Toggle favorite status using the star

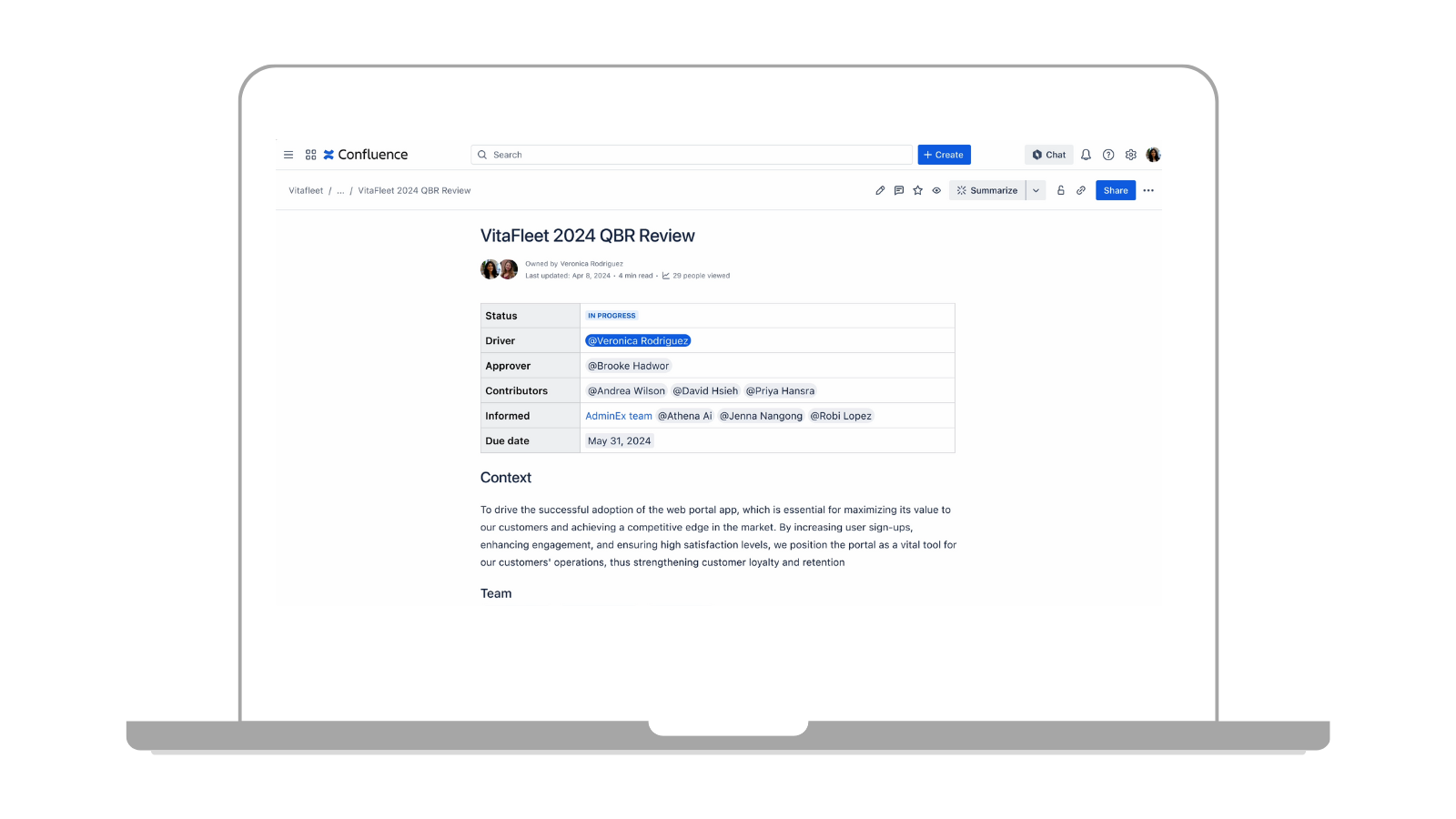(x=917, y=190)
